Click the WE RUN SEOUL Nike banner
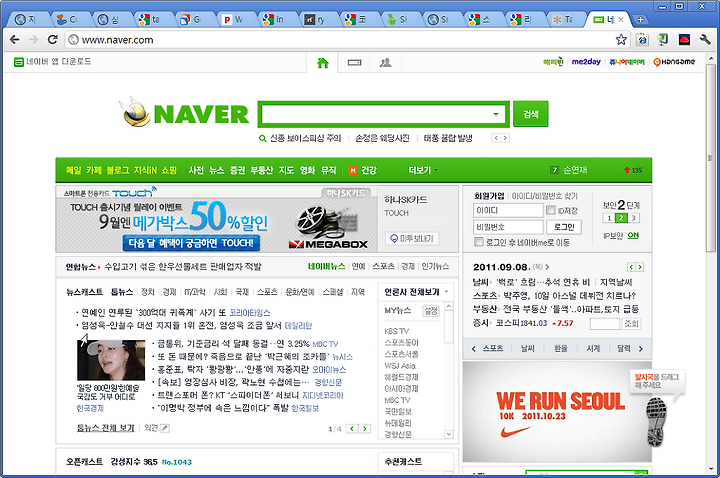 click(x=557, y=411)
